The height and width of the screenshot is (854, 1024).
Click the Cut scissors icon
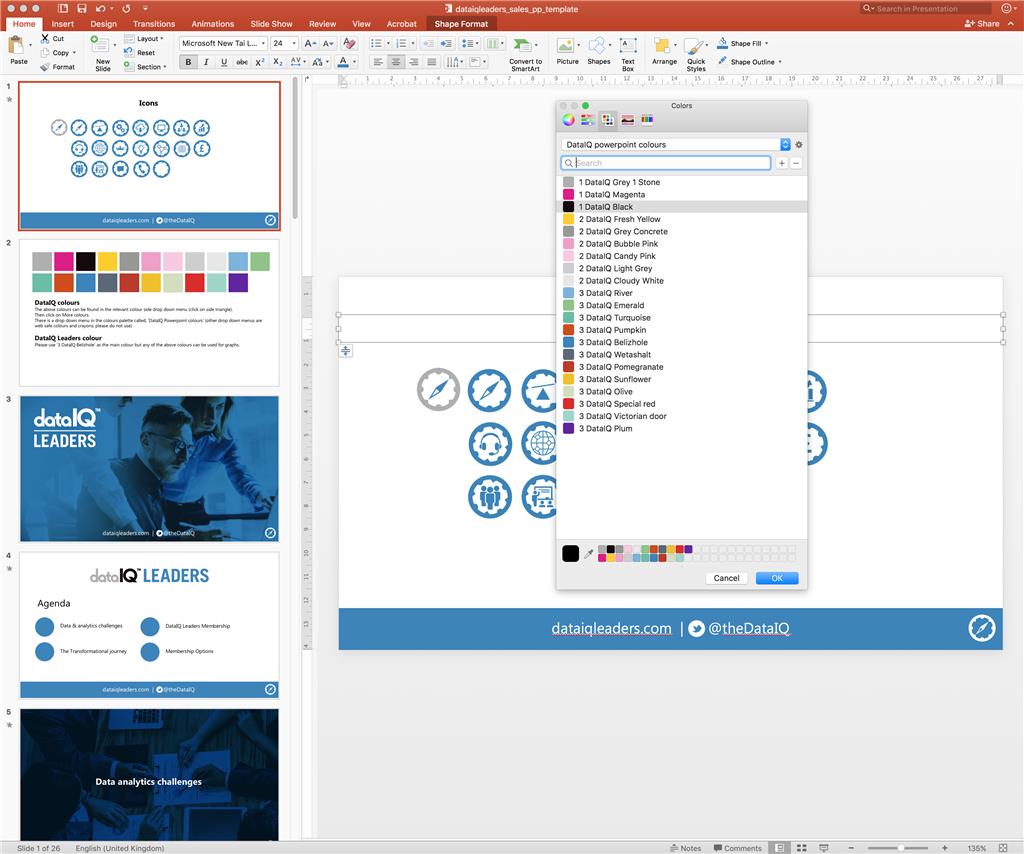(45, 39)
